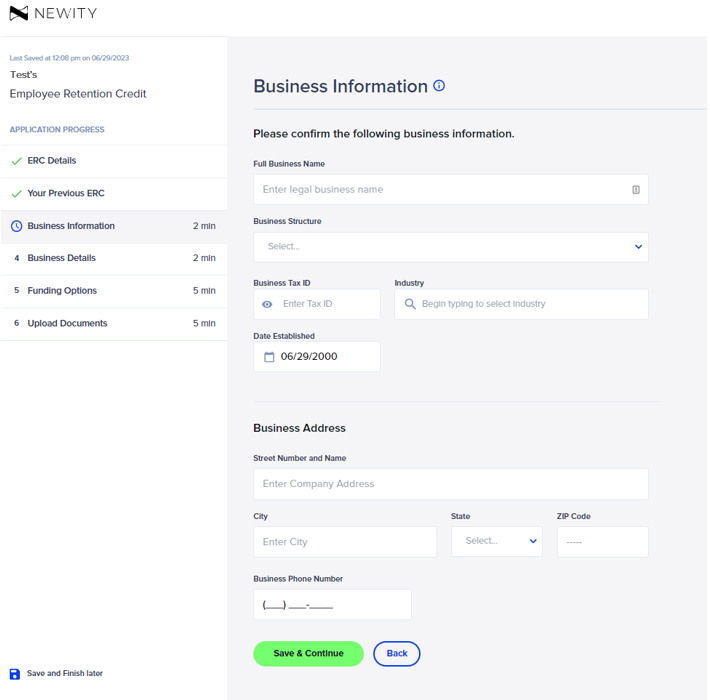Click the Business Information clock icon
710x700 pixels.
pos(16,226)
